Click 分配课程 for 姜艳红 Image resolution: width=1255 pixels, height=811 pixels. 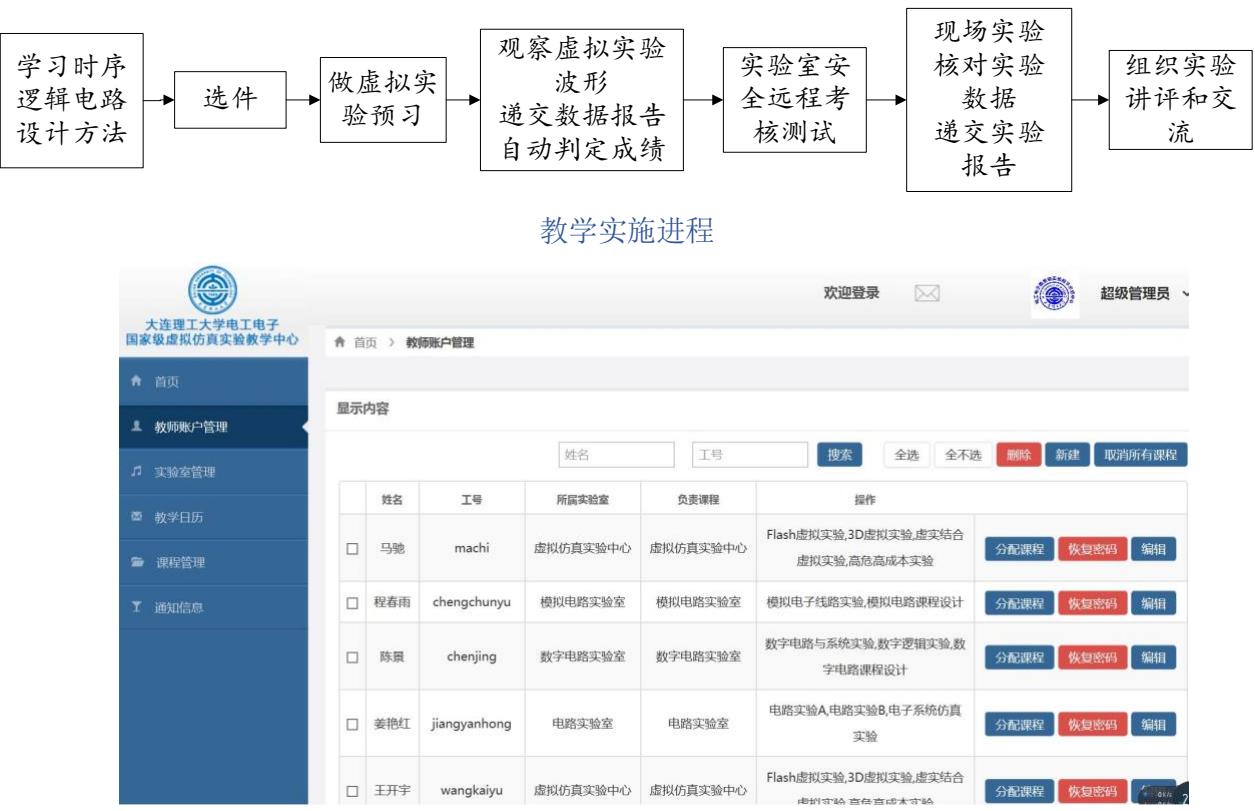(x=1019, y=725)
